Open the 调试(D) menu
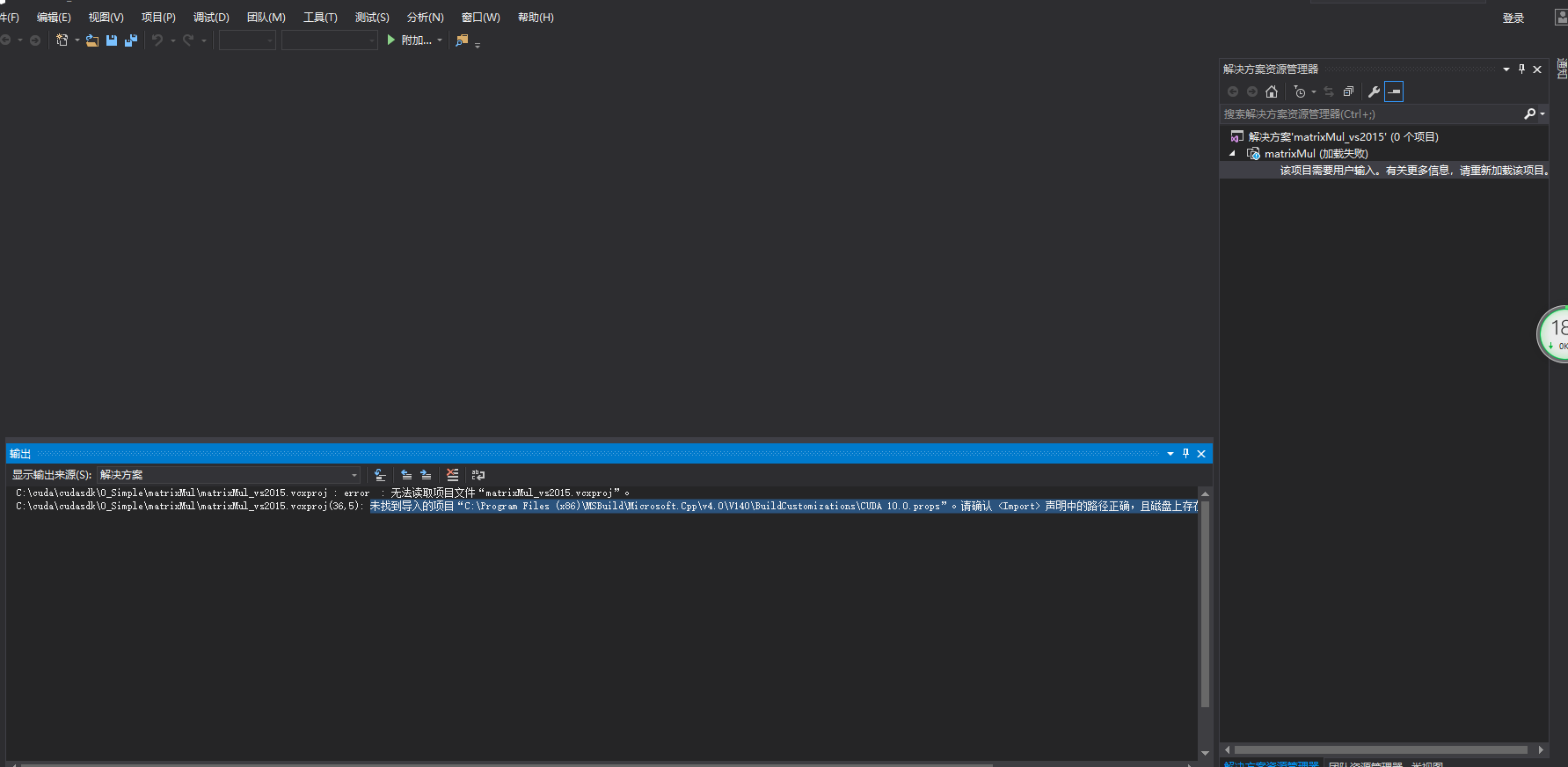Image resolution: width=1568 pixels, height=767 pixels. point(211,18)
